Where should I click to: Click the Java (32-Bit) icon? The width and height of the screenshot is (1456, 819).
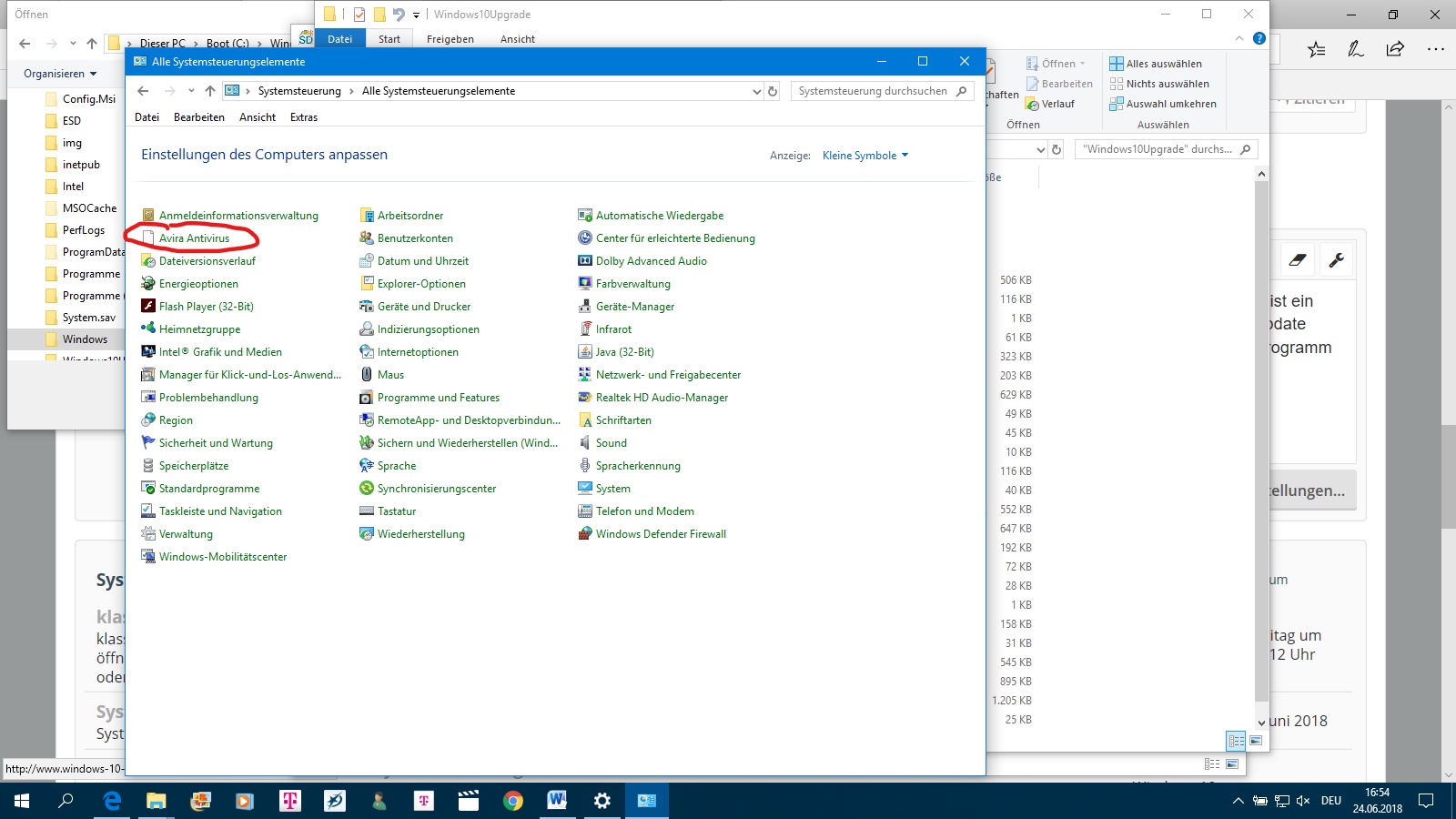(x=585, y=352)
